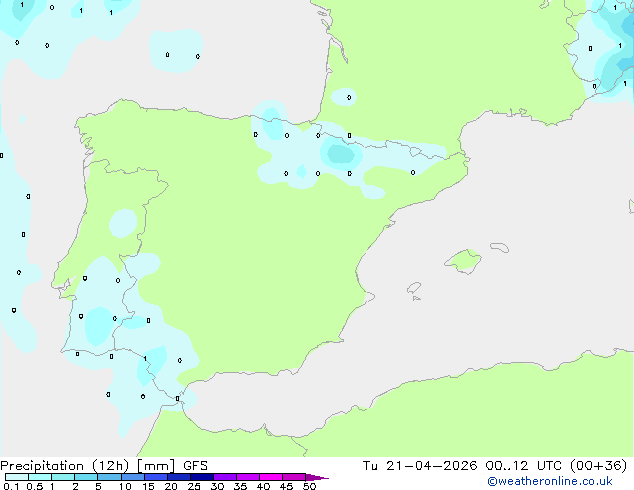Click the '50' legend scale label
Screen dimensions: 634x490
click(309, 486)
